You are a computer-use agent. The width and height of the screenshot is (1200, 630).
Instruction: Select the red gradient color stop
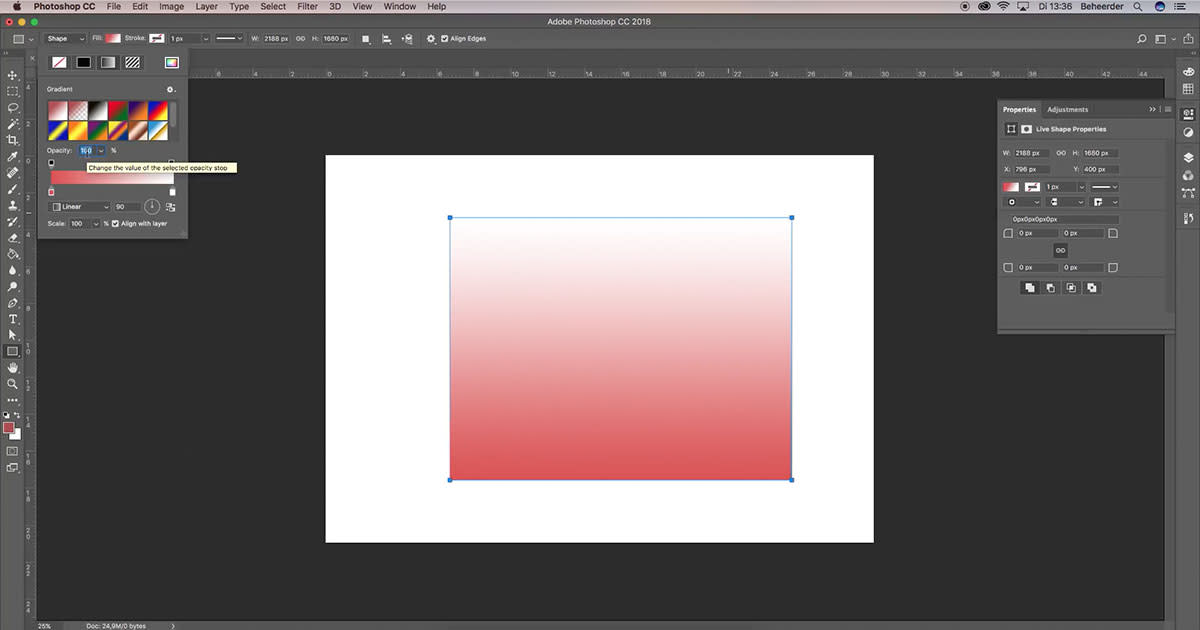pyautogui.click(x=51, y=190)
